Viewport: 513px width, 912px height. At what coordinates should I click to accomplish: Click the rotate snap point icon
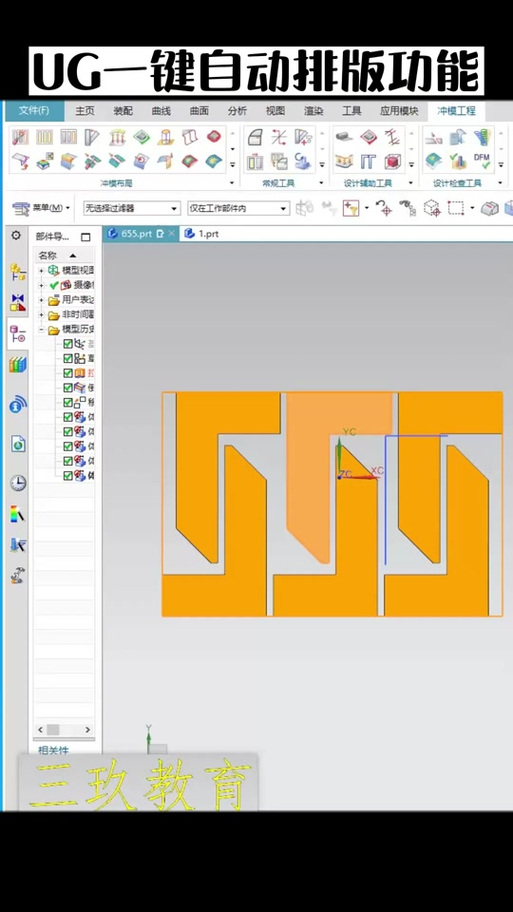tap(383, 208)
